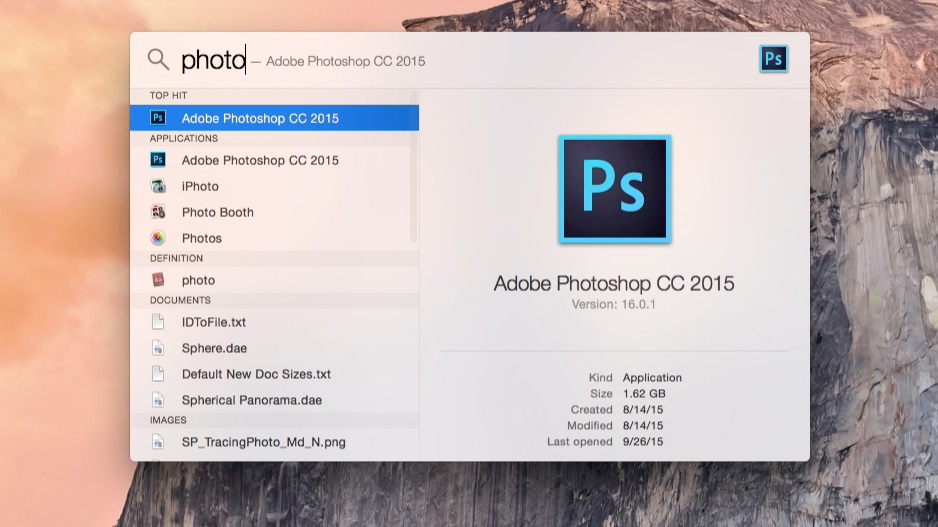Click the autocomplete suggestion text in search bar
The height and width of the screenshot is (527, 938).
345,61
